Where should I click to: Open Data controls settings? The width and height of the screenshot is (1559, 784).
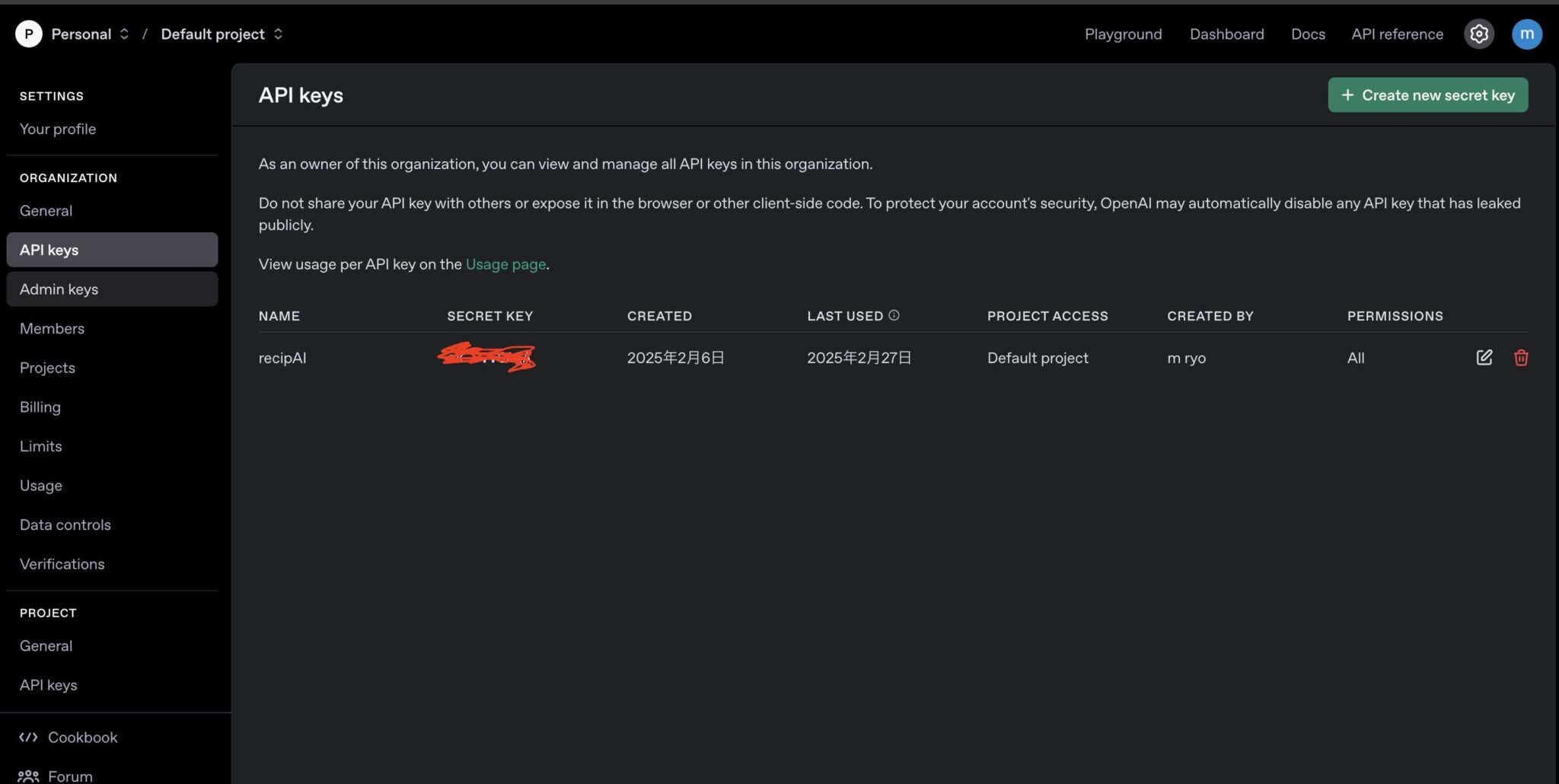click(x=65, y=524)
